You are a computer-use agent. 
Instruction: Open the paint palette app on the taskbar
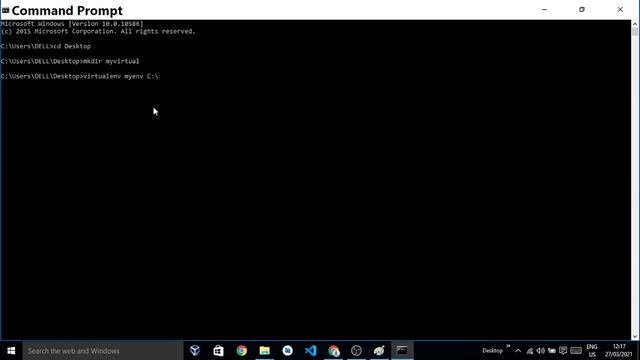click(379, 350)
